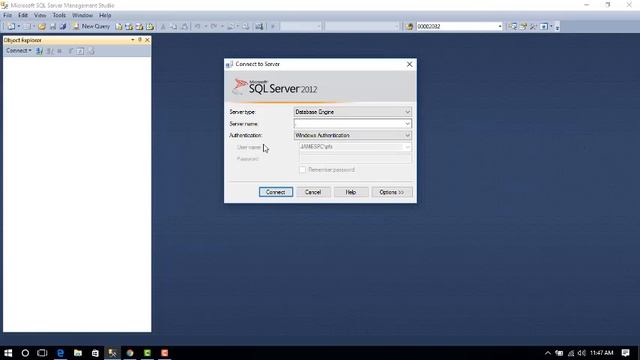Viewport: 640px width, 360px height.
Task: Click the SSMS taskbar icon
Action: point(112,353)
